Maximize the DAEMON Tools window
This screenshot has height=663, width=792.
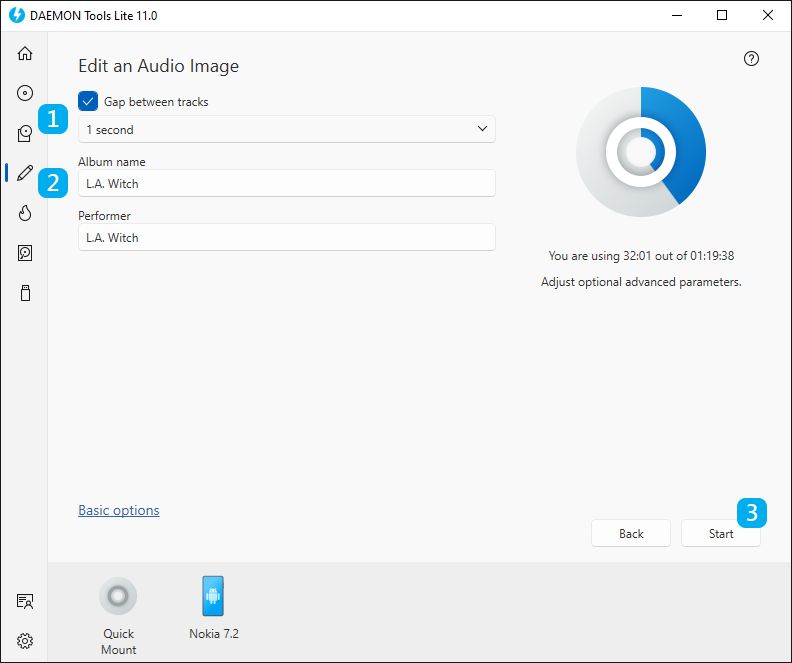click(x=722, y=15)
